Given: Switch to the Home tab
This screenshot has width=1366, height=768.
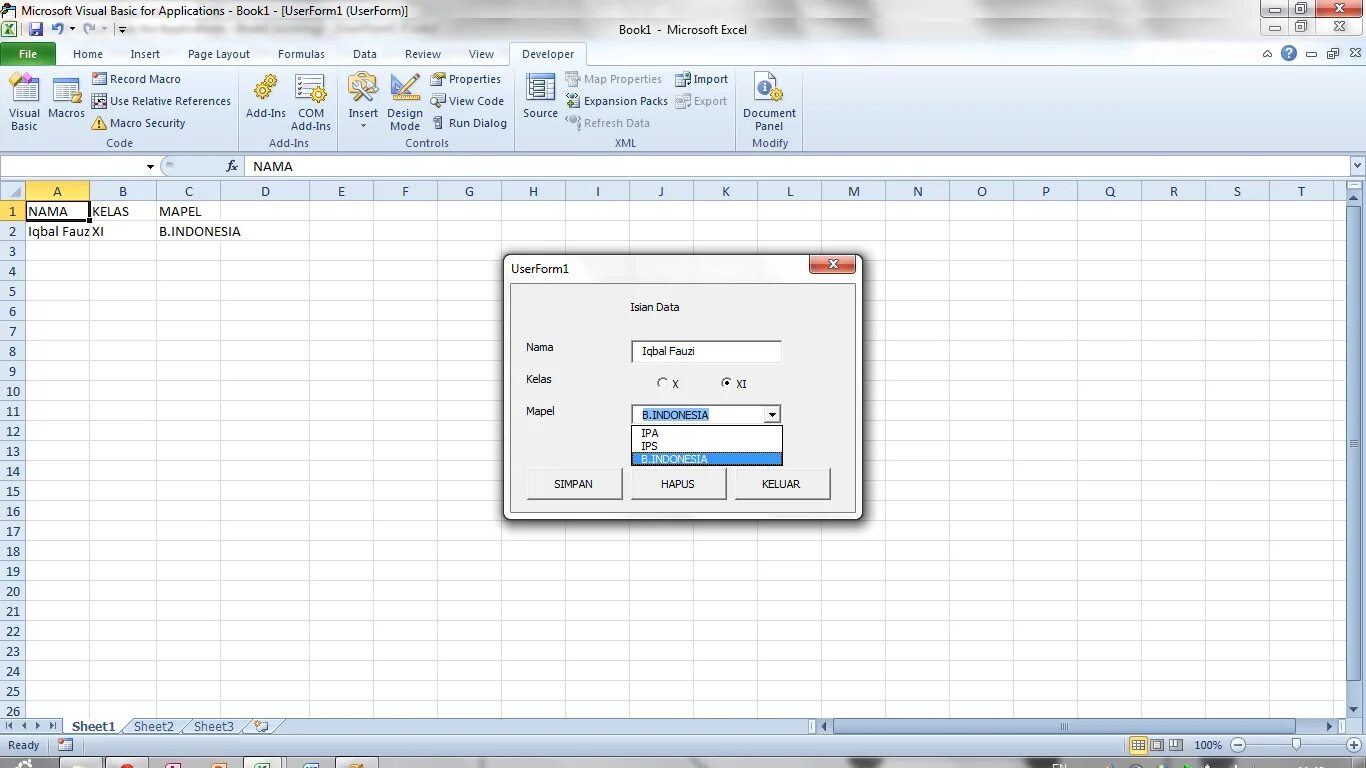Looking at the screenshot, I should pos(88,54).
